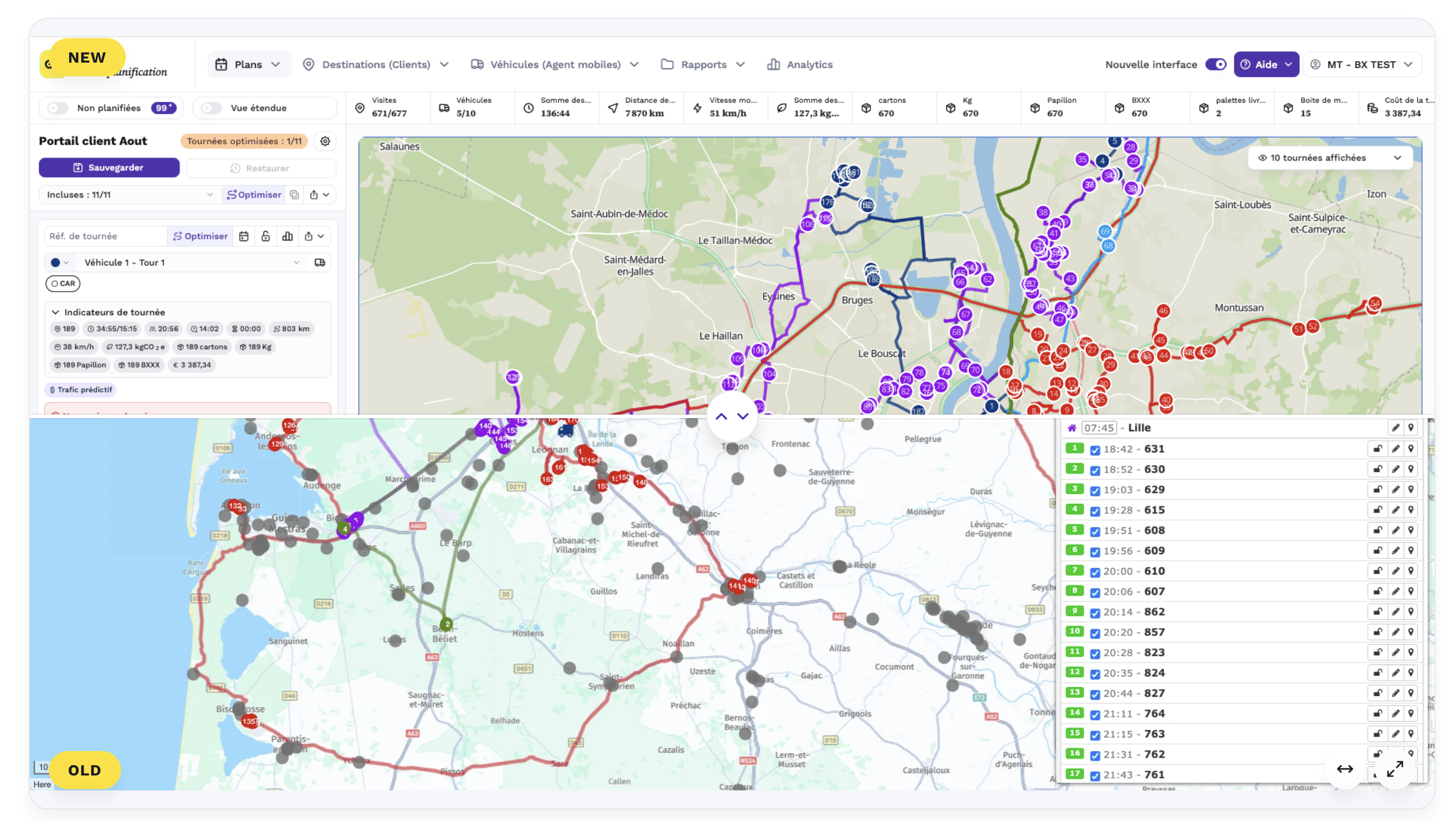Click the Aide help button
The width and height of the screenshot is (1456, 822).
click(x=1266, y=64)
